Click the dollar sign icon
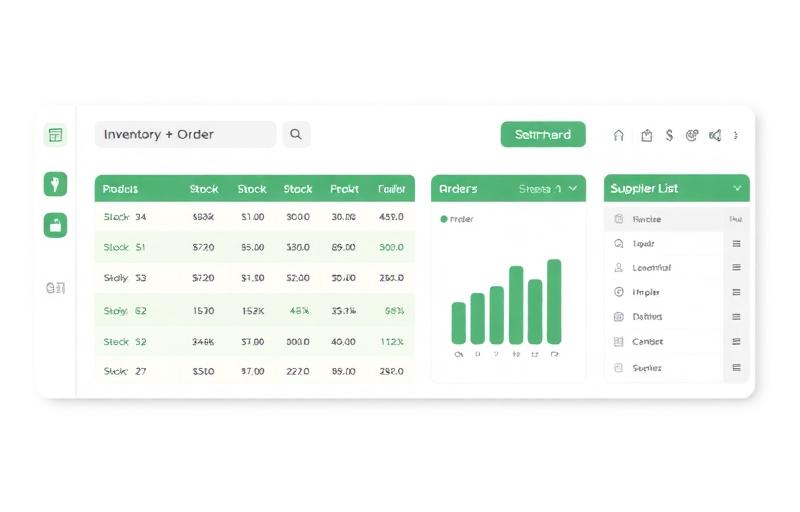This screenshot has height=512, width=800. point(669,135)
